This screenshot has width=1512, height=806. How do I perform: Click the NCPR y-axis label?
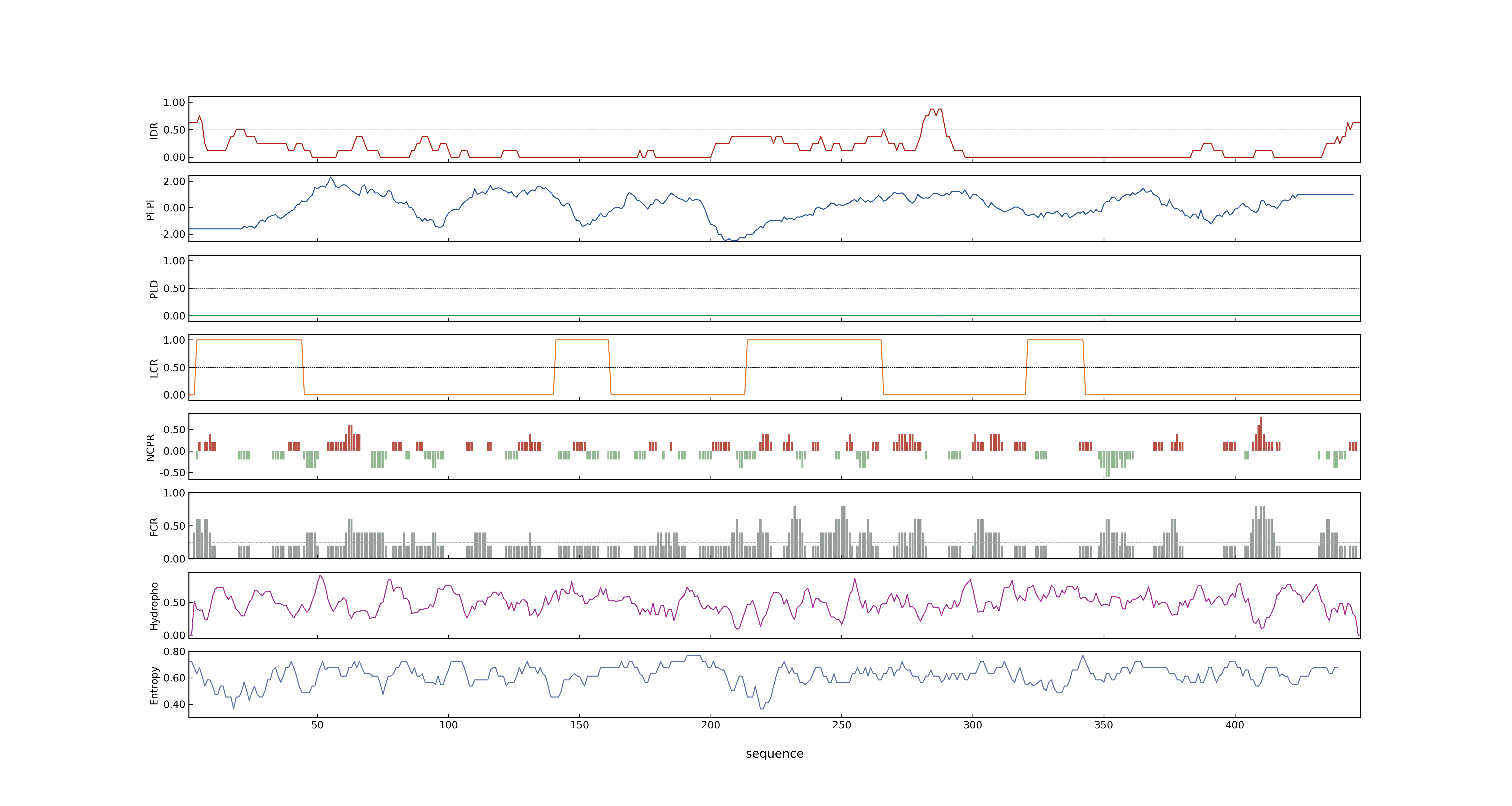pyautogui.click(x=150, y=447)
